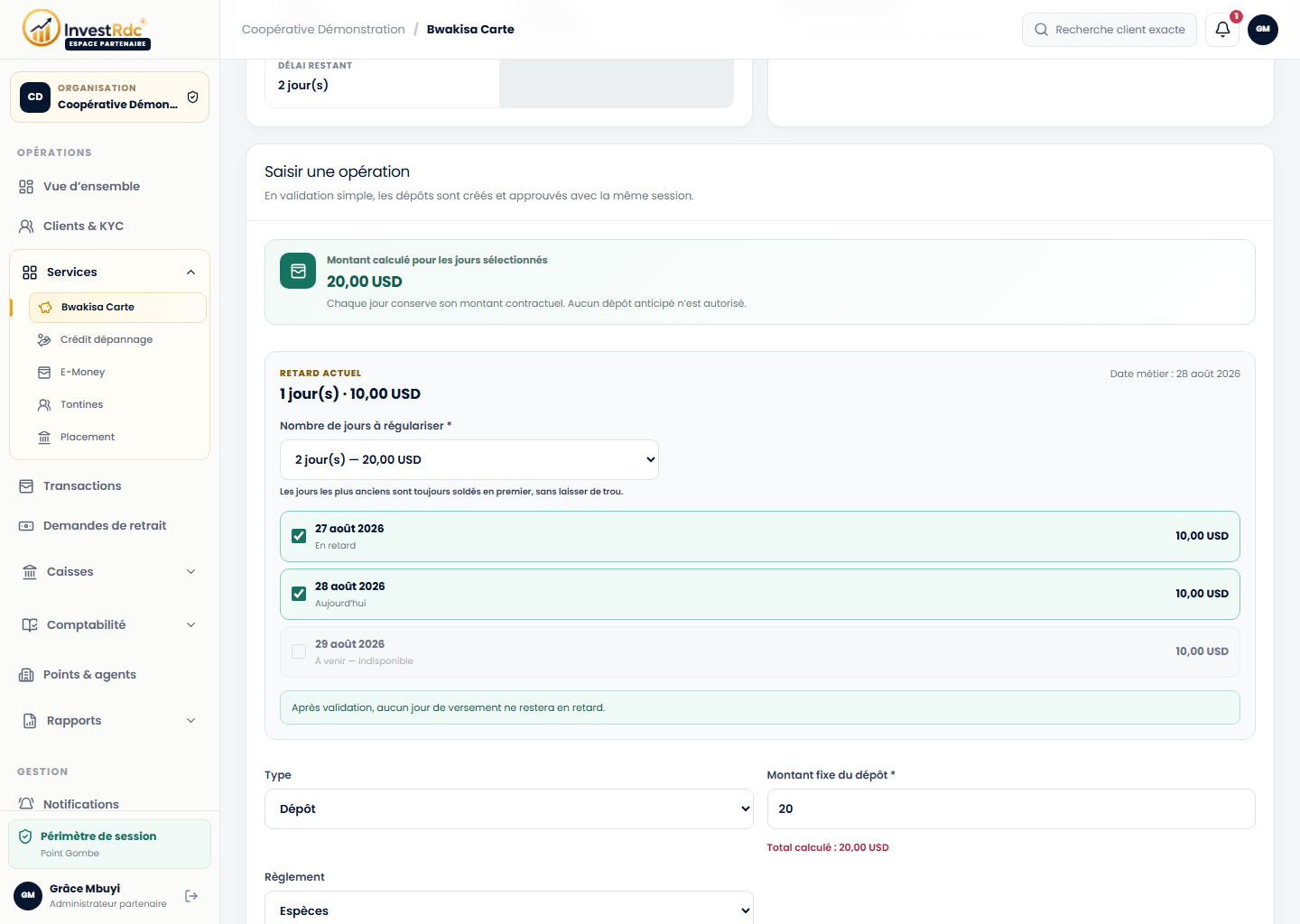Open Clients & KYC menu item

[x=109, y=226]
